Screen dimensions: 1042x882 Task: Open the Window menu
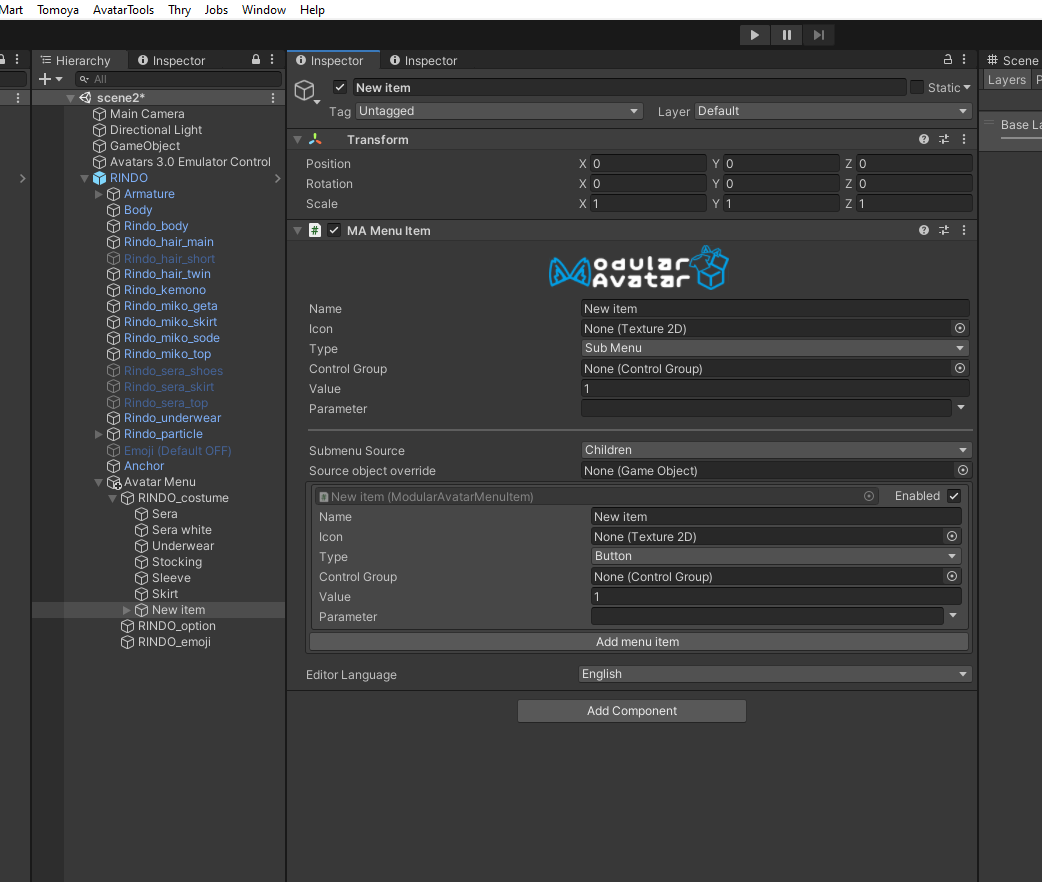[264, 10]
